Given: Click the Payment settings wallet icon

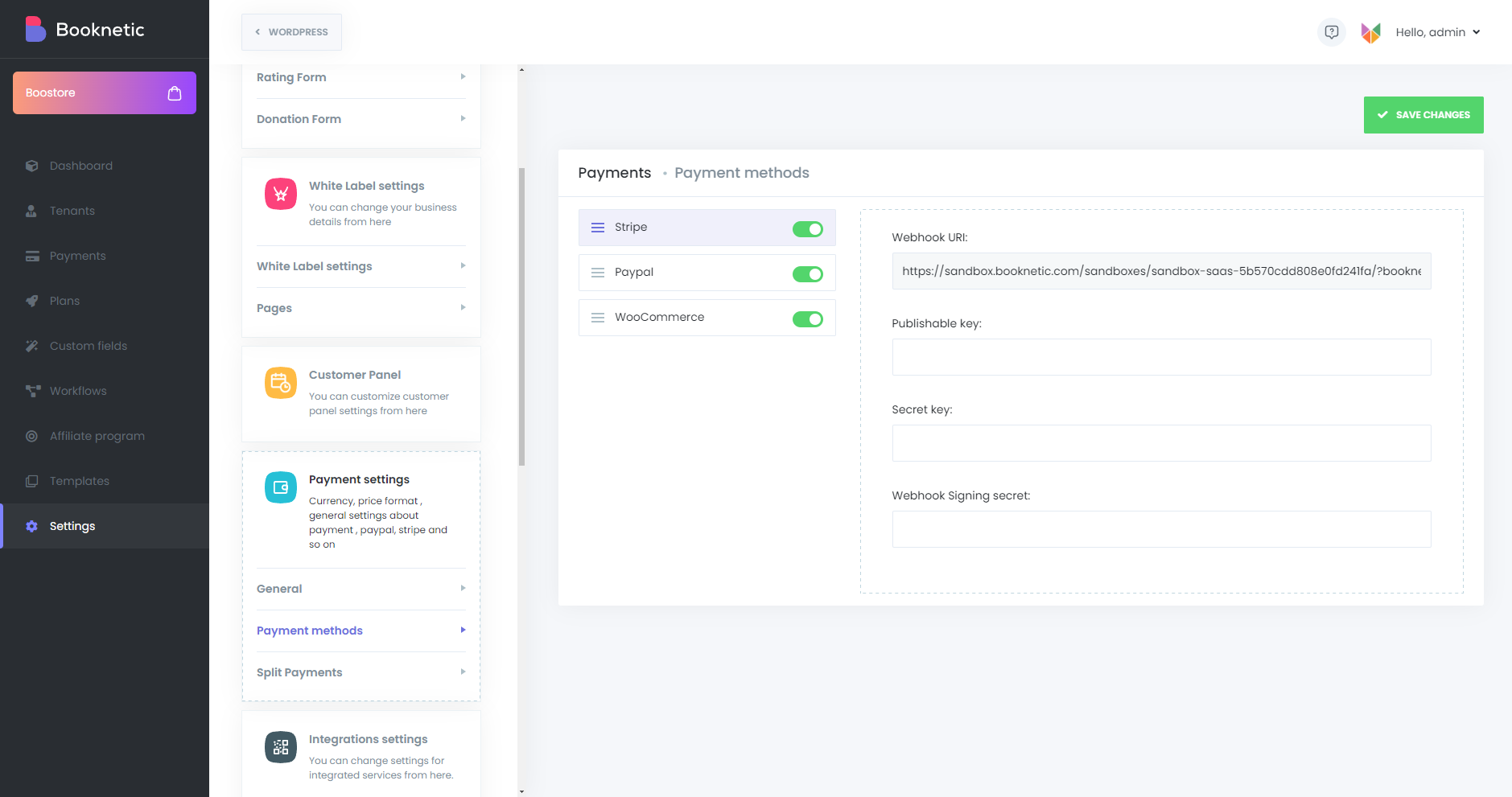Looking at the screenshot, I should tap(281, 487).
